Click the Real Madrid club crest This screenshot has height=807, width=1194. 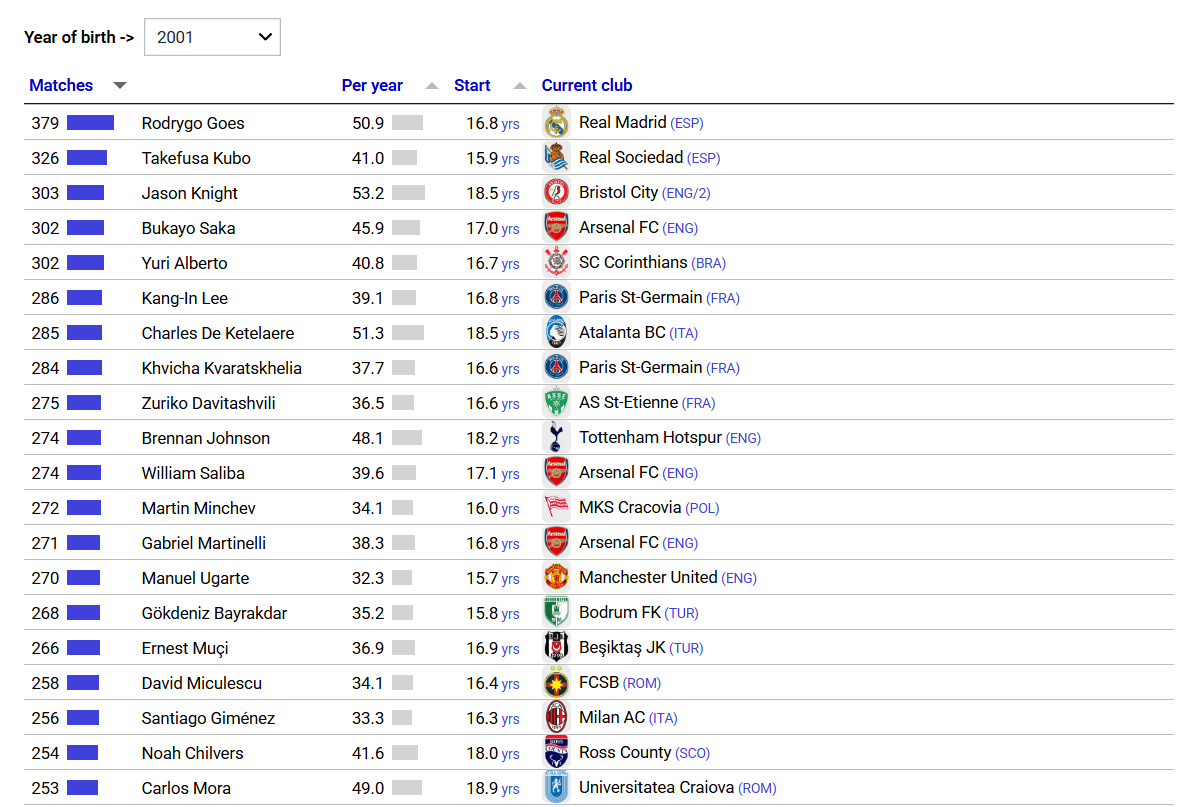[557, 123]
